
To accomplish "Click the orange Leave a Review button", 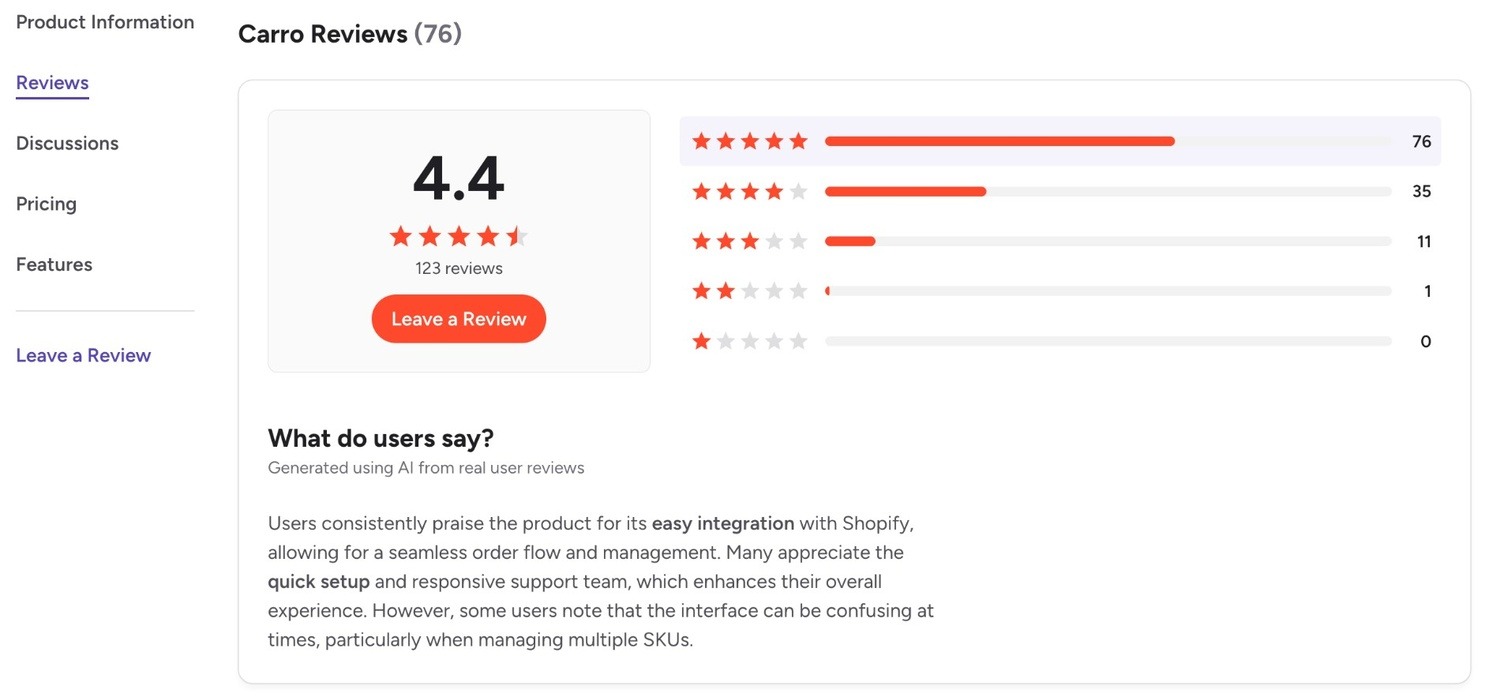I will click(x=459, y=319).
